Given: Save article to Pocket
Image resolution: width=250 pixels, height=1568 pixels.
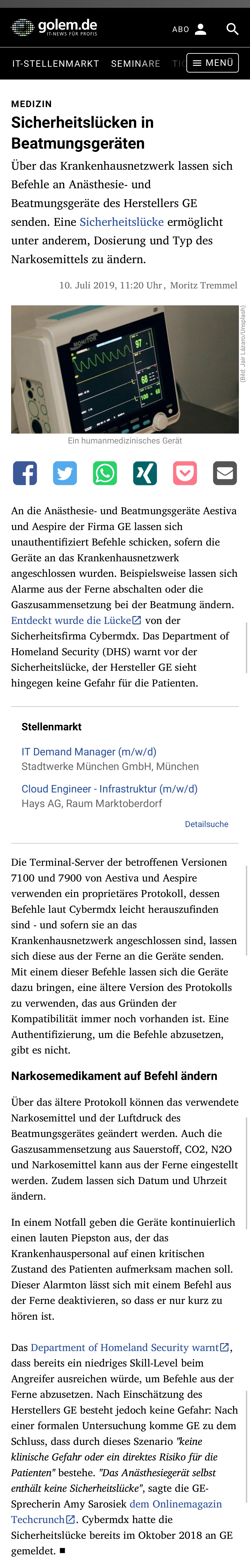Looking at the screenshot, I should point(185,473).
